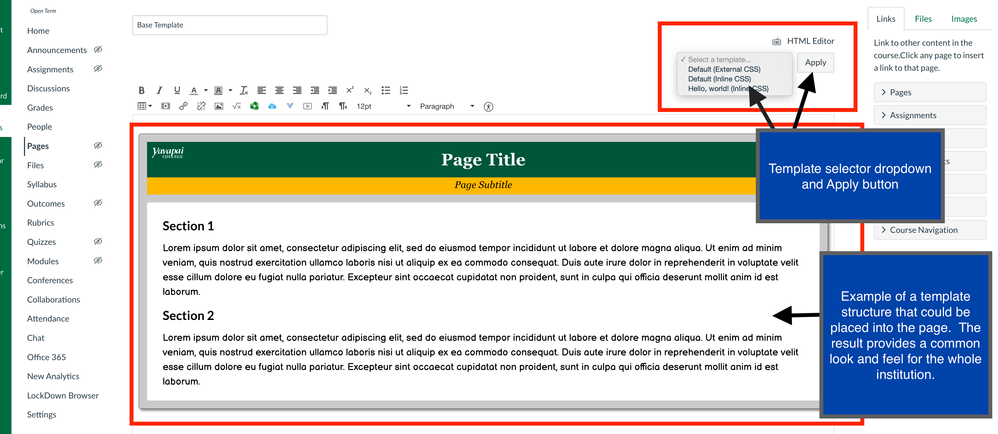Click the Base Template title field
Image resolution: width=998 pixels, height=434 pixels.
[x=229, y=25]
